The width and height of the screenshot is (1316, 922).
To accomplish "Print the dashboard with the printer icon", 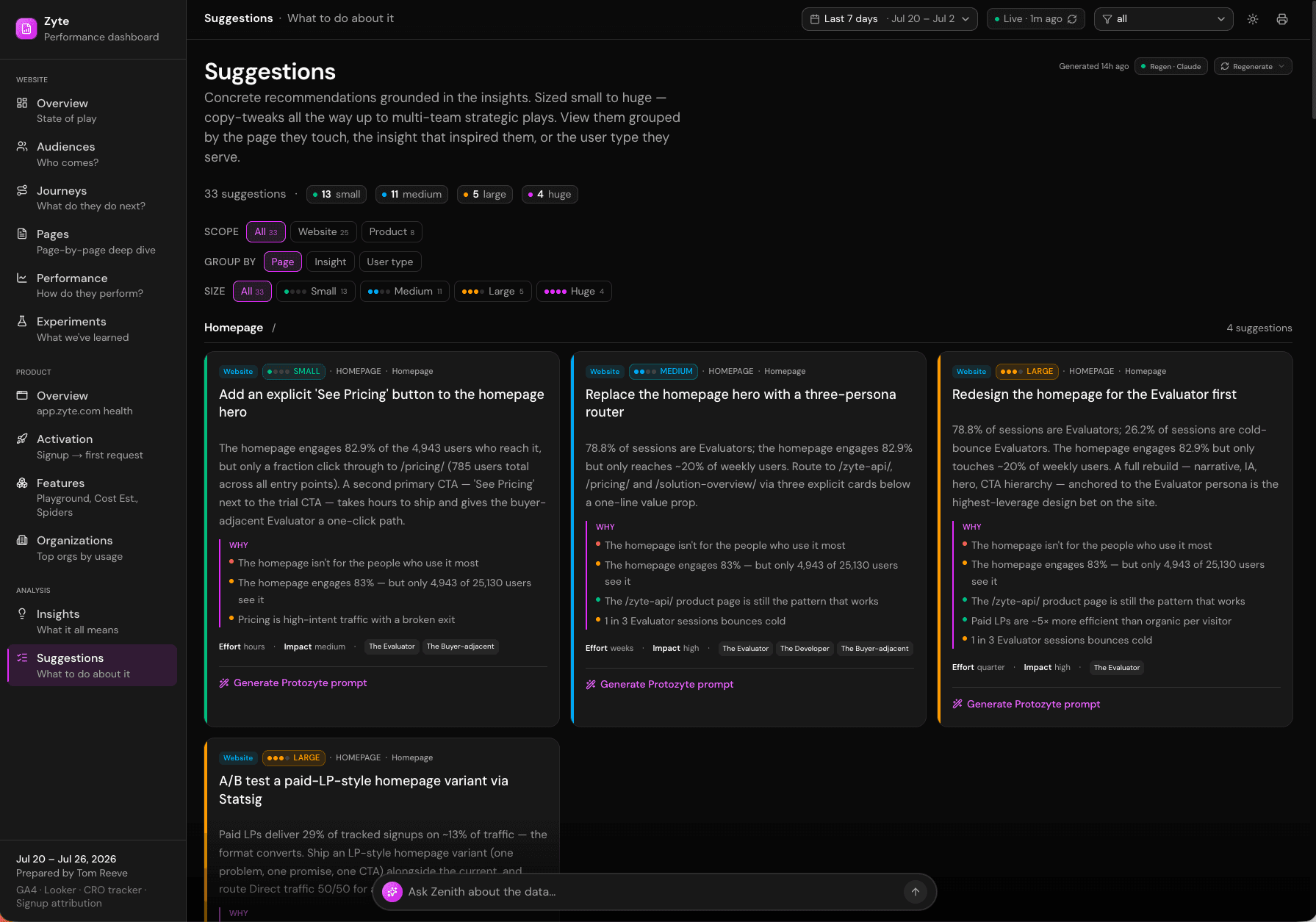I will [1282, 19].
